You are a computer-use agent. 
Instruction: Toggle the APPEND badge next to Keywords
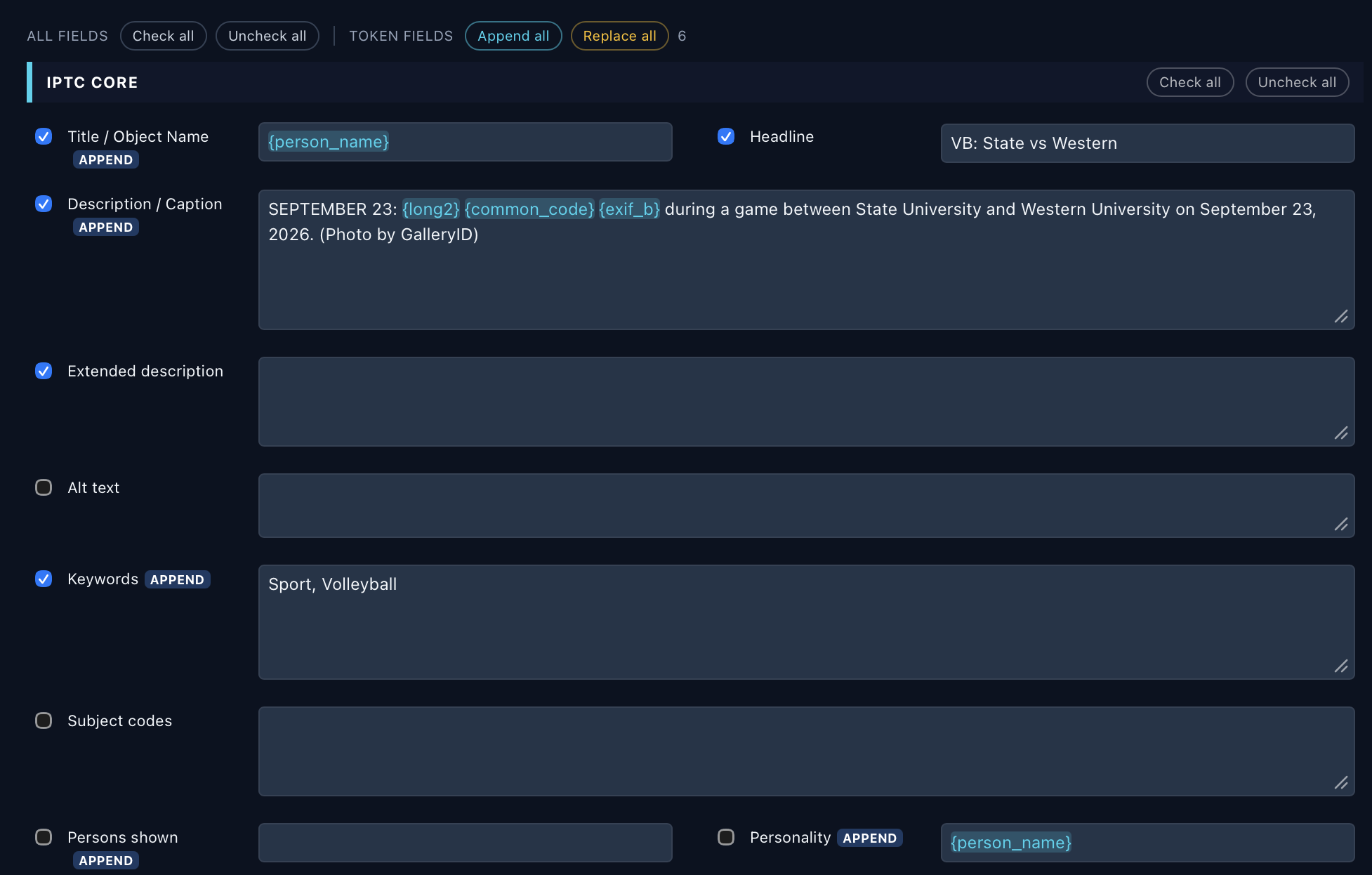[177, 580]
